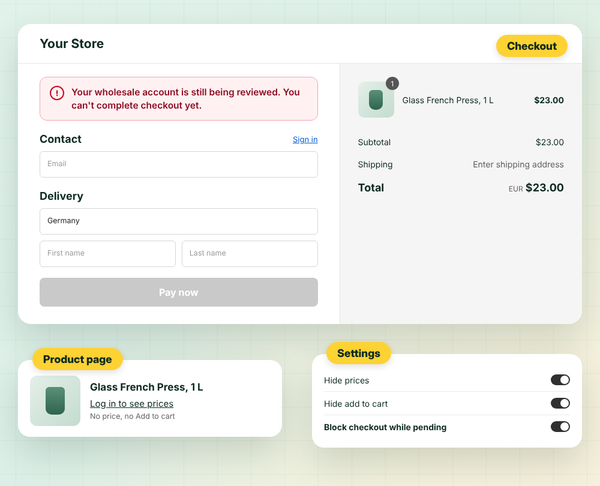Click the Contact section heading
The width and height of the screenshot is (600, 486).
(x=60, y=139)
